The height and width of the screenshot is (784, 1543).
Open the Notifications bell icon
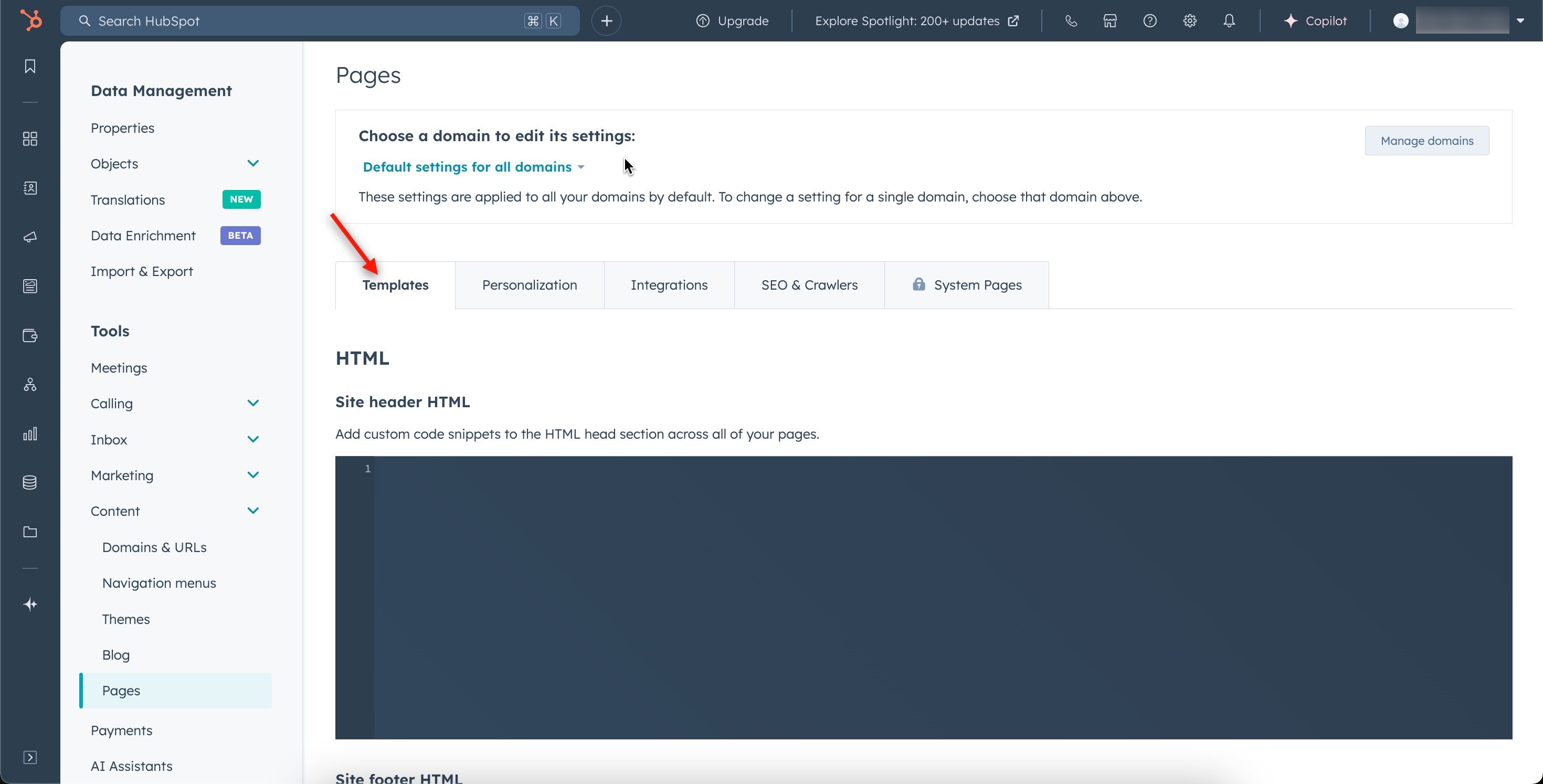click(x=1229, y=21)
